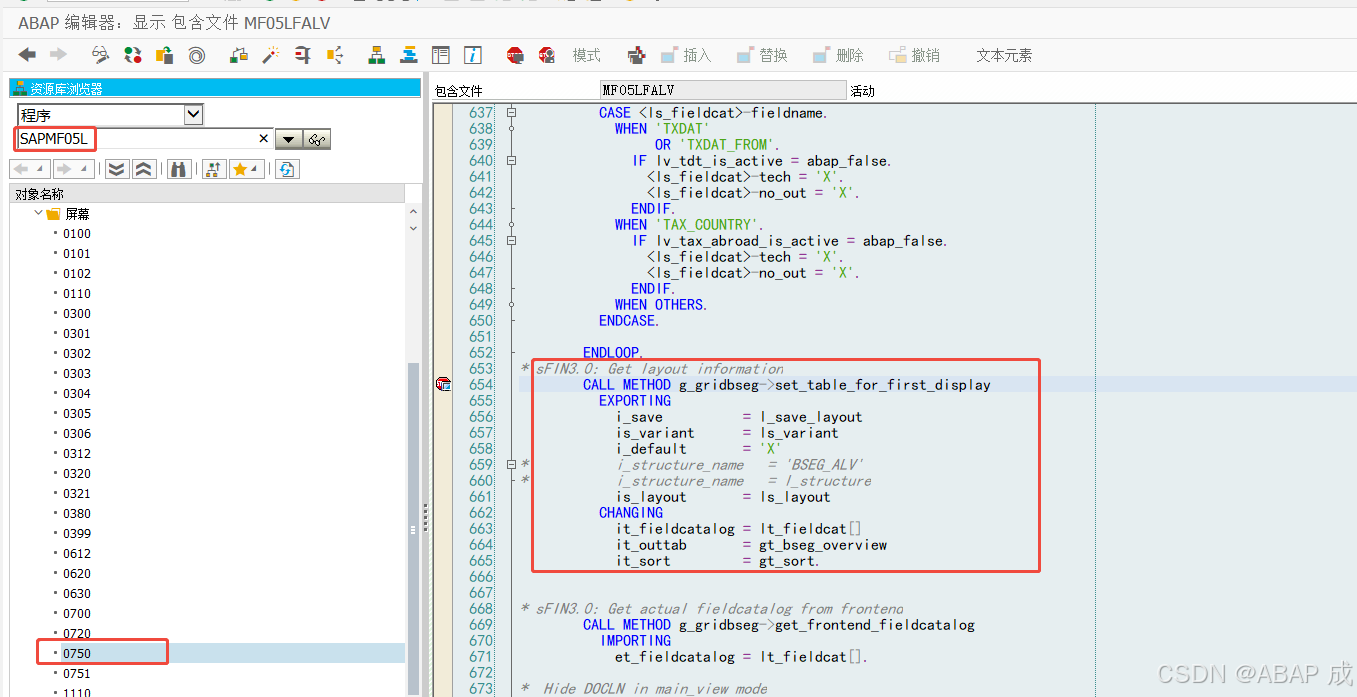Click the display/change toggle pencil icon
The image size is (1357, 697).
(99, 55)
